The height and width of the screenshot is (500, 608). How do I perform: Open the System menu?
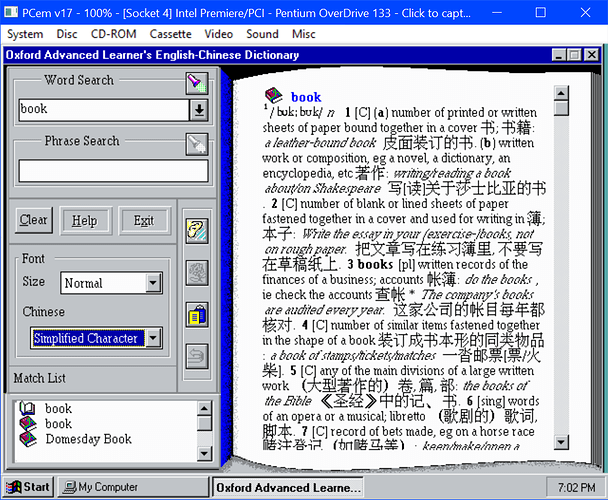point(25,34)
